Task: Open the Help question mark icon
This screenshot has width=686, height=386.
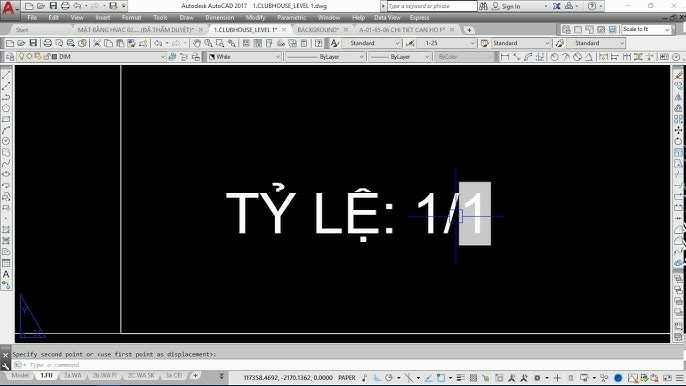Action: point(592,6)
